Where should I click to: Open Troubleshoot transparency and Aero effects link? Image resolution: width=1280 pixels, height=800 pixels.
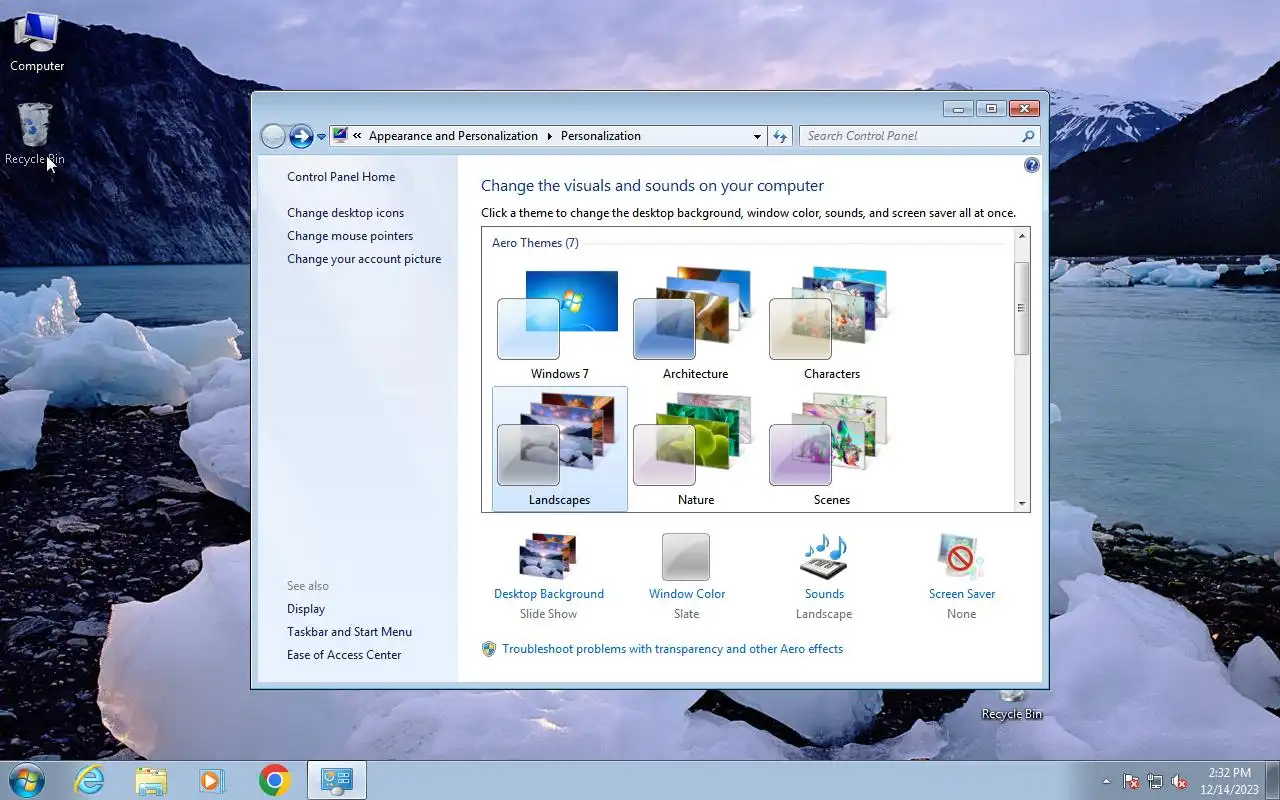click(x=672, y=649)
